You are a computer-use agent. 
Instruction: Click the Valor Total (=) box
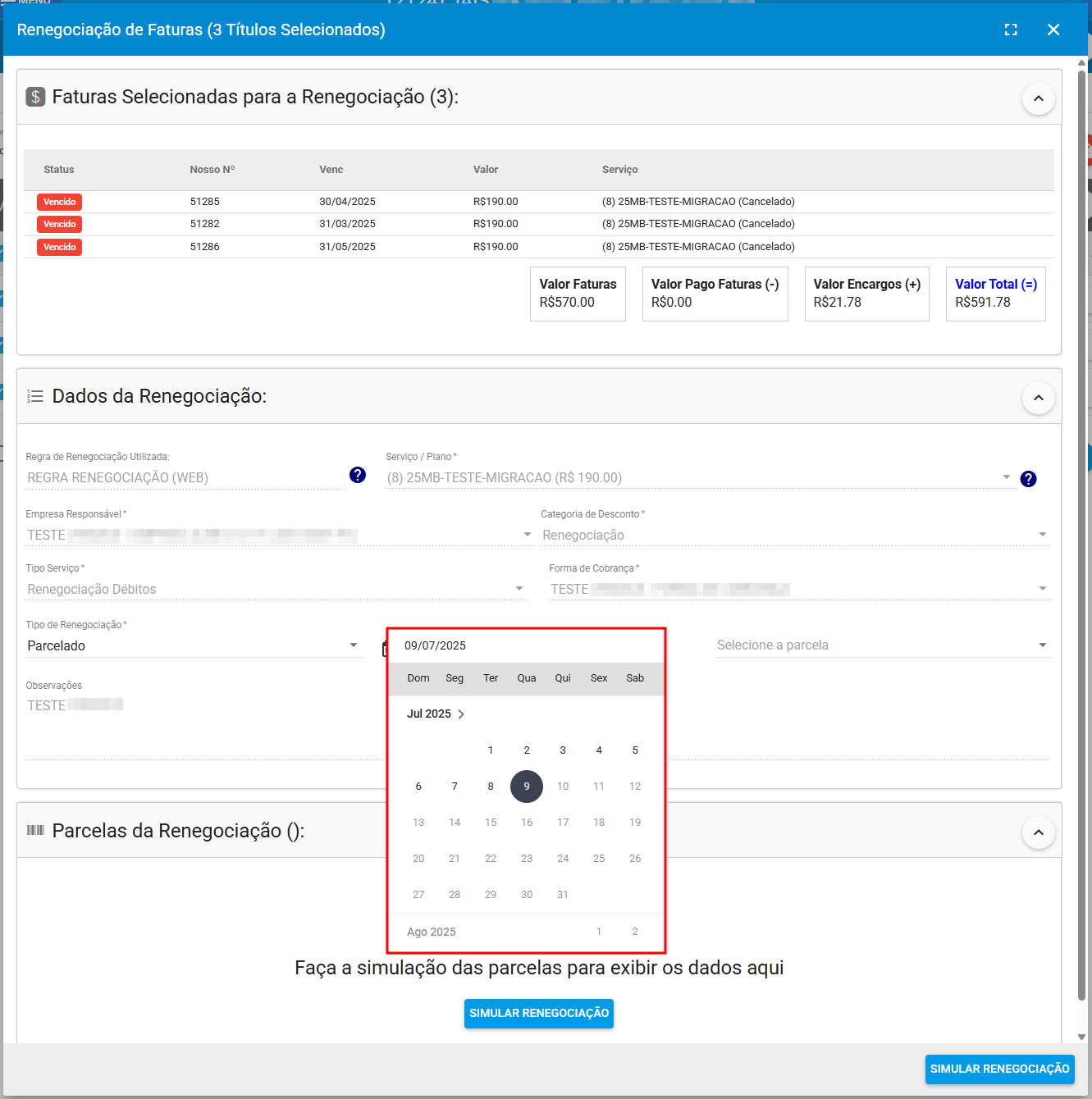pos(996,294)
